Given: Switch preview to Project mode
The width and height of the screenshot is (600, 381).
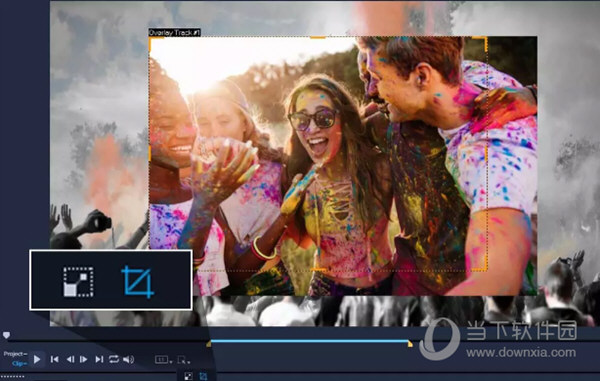Looking at the screenshot, I should pyautogui.click(x=15, y=354).
